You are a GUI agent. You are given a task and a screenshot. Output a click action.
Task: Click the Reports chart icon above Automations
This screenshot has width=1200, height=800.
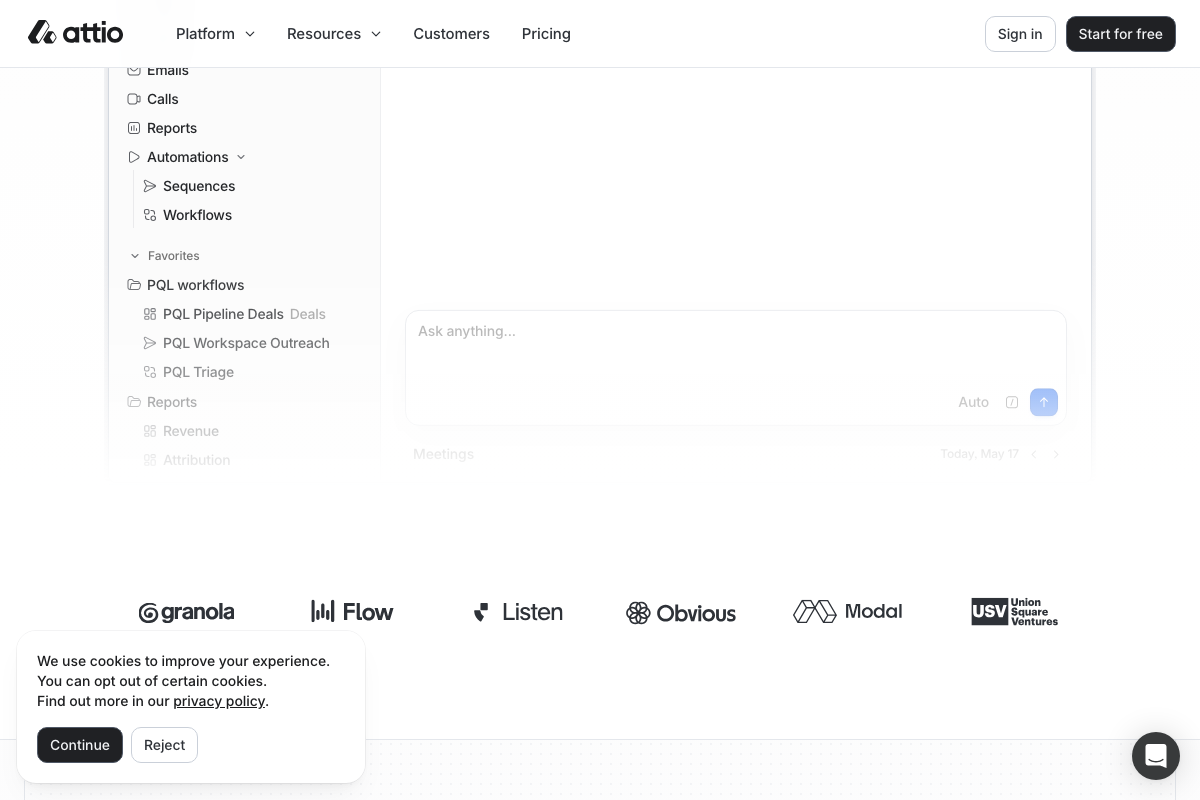134,128
